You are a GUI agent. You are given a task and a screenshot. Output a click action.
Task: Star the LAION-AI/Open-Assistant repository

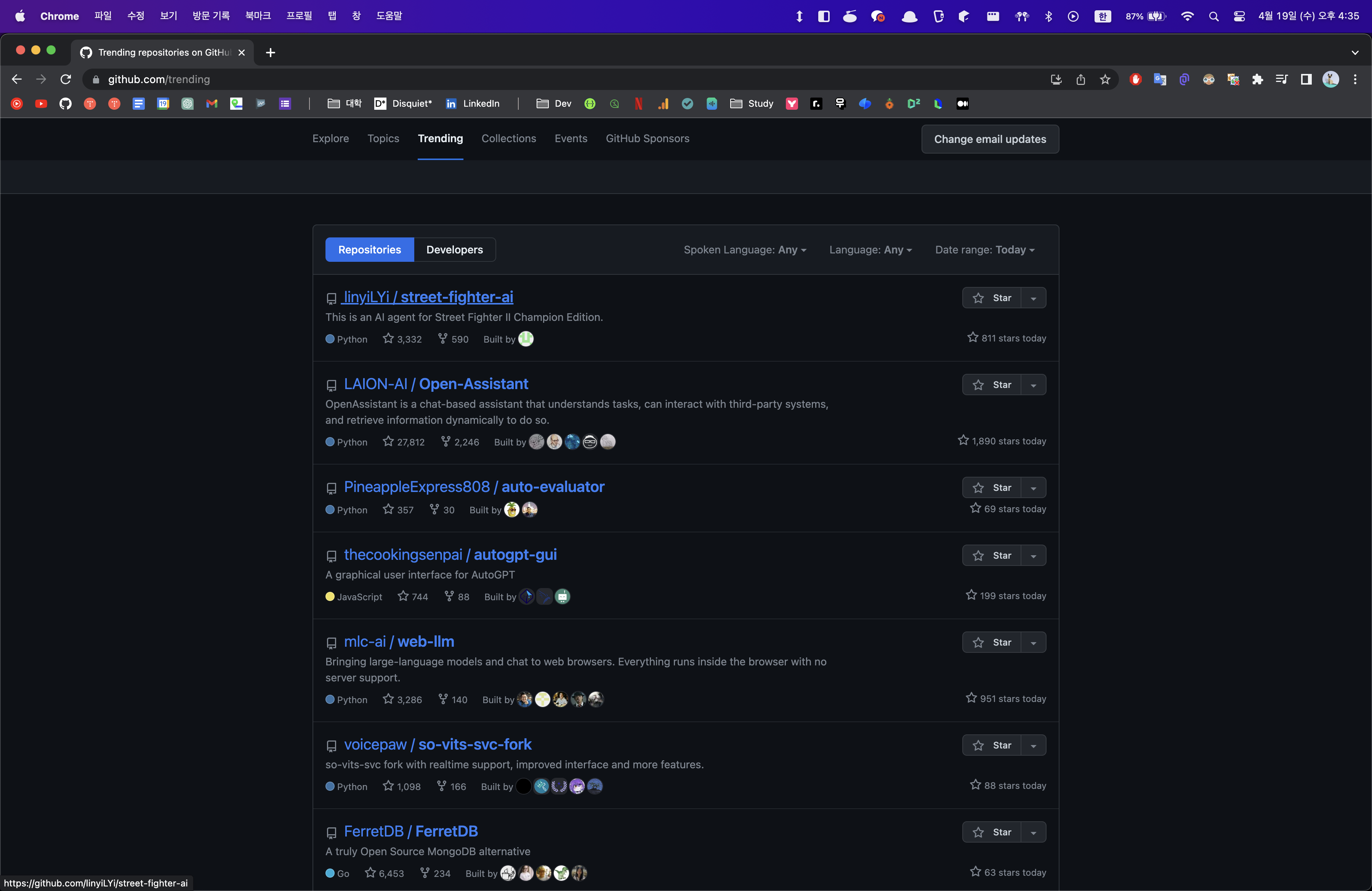(992, 385)
